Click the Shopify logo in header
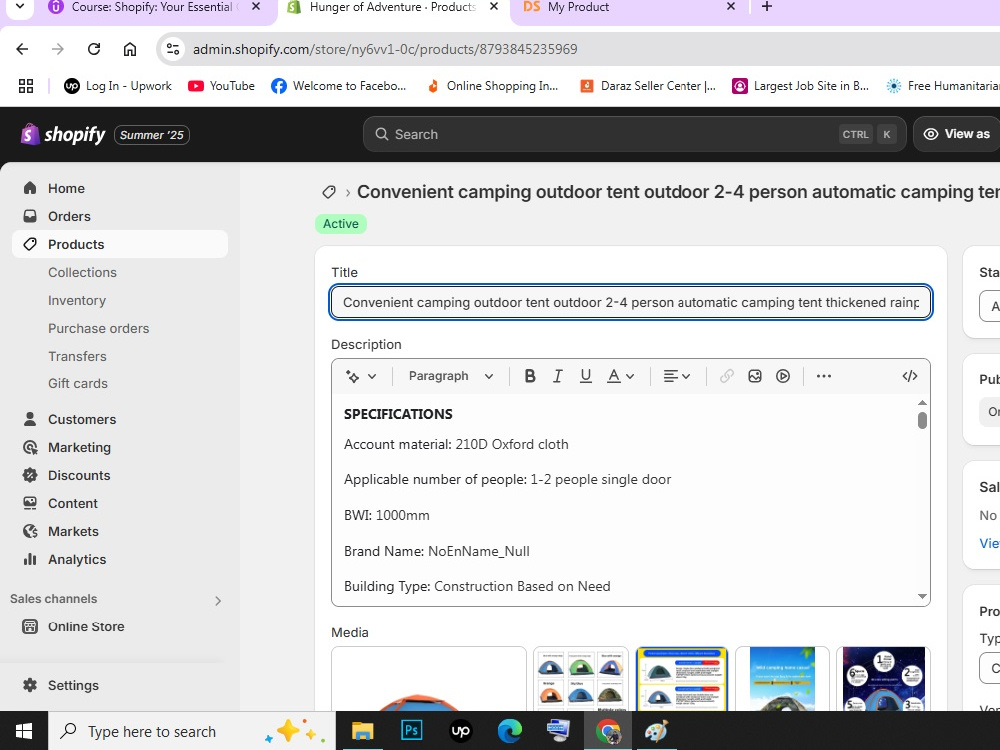The image size is (1000, 750). (62, 135)
